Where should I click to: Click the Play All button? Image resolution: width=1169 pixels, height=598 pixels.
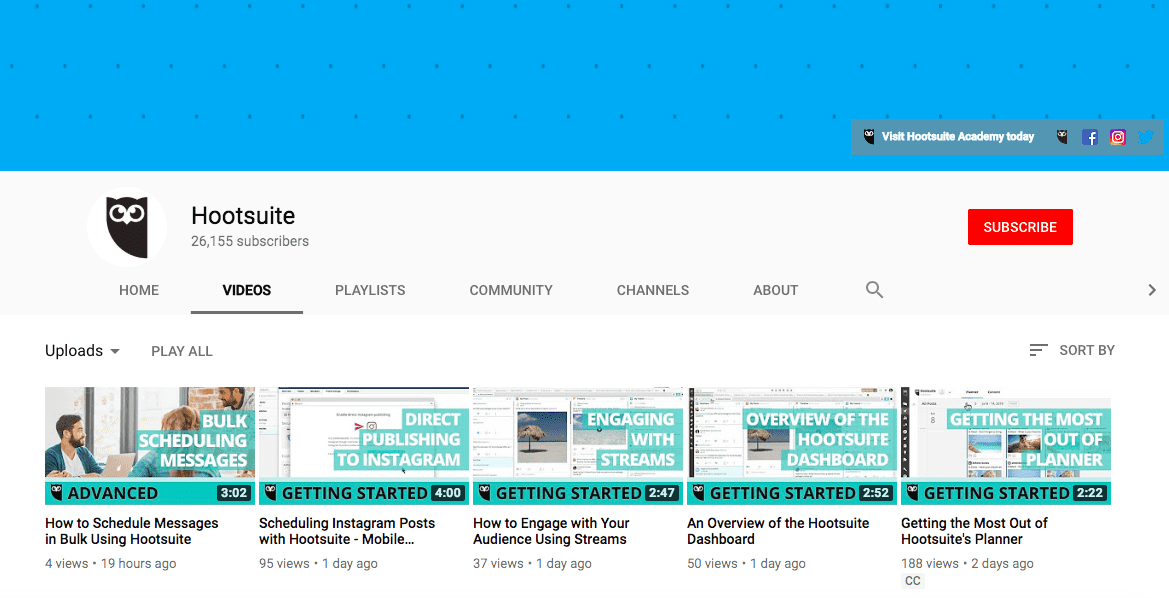tap(182, 351)
